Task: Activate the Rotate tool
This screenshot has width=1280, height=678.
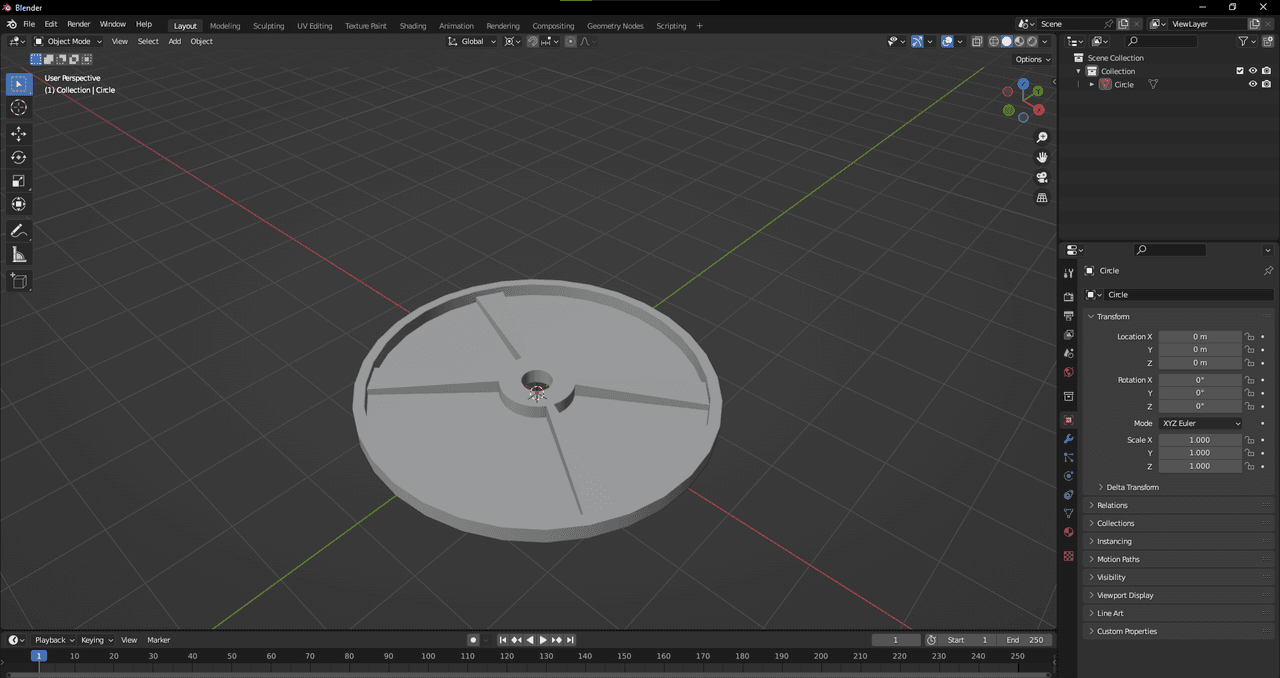Action: 19,157
